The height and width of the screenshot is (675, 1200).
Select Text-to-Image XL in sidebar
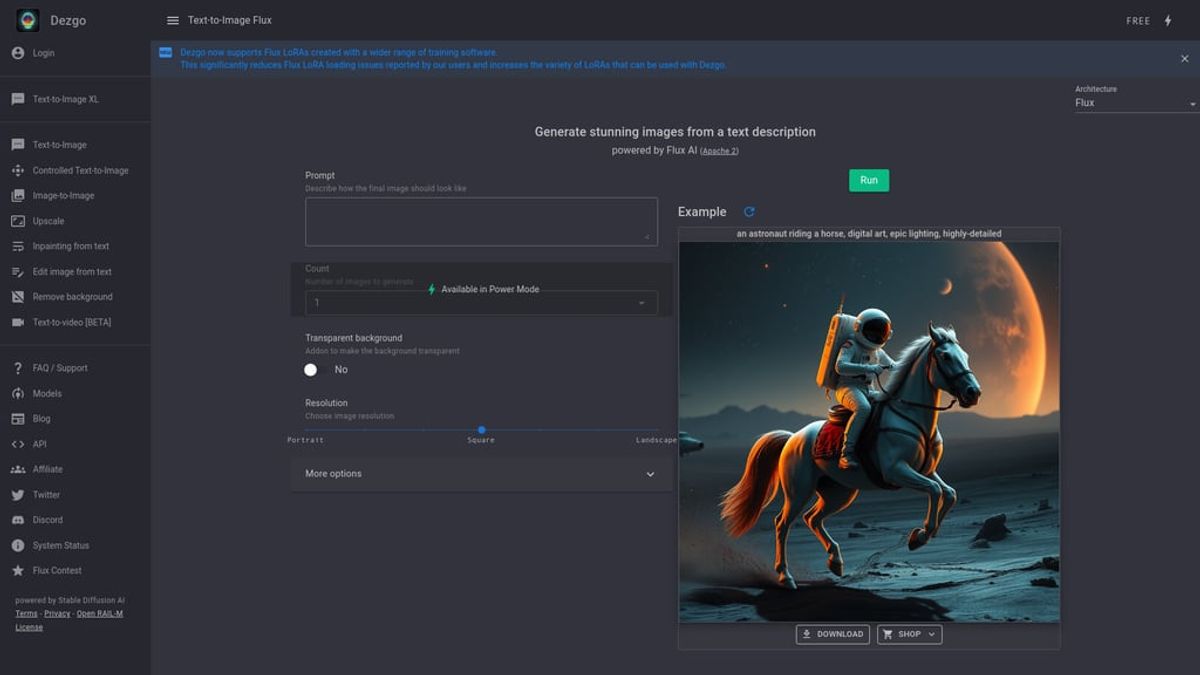tap(65, 99)
